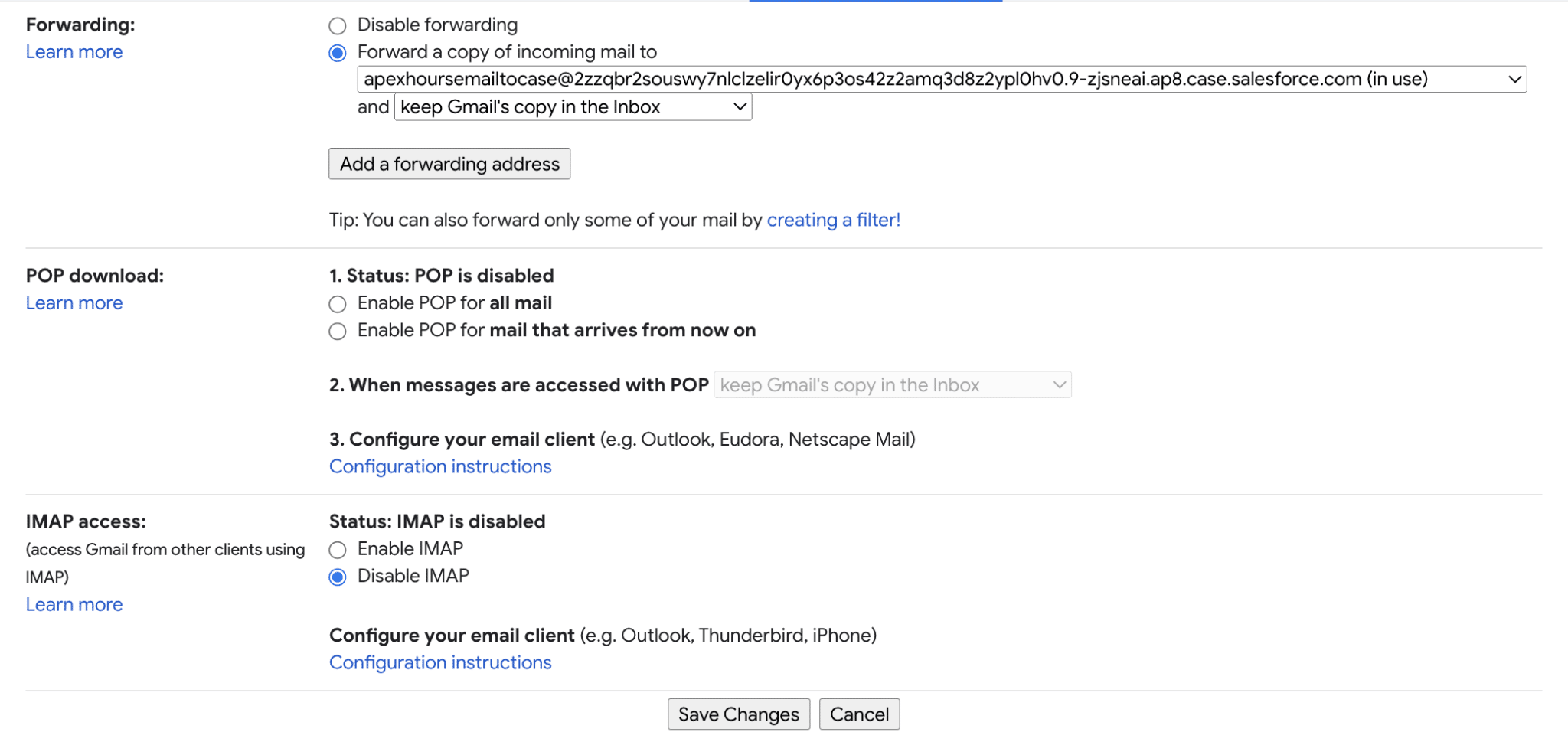This screenshot has width=1568, height=742.
Task: Select Forward a copy of incoming mail
Action: [x=338, y=53]
